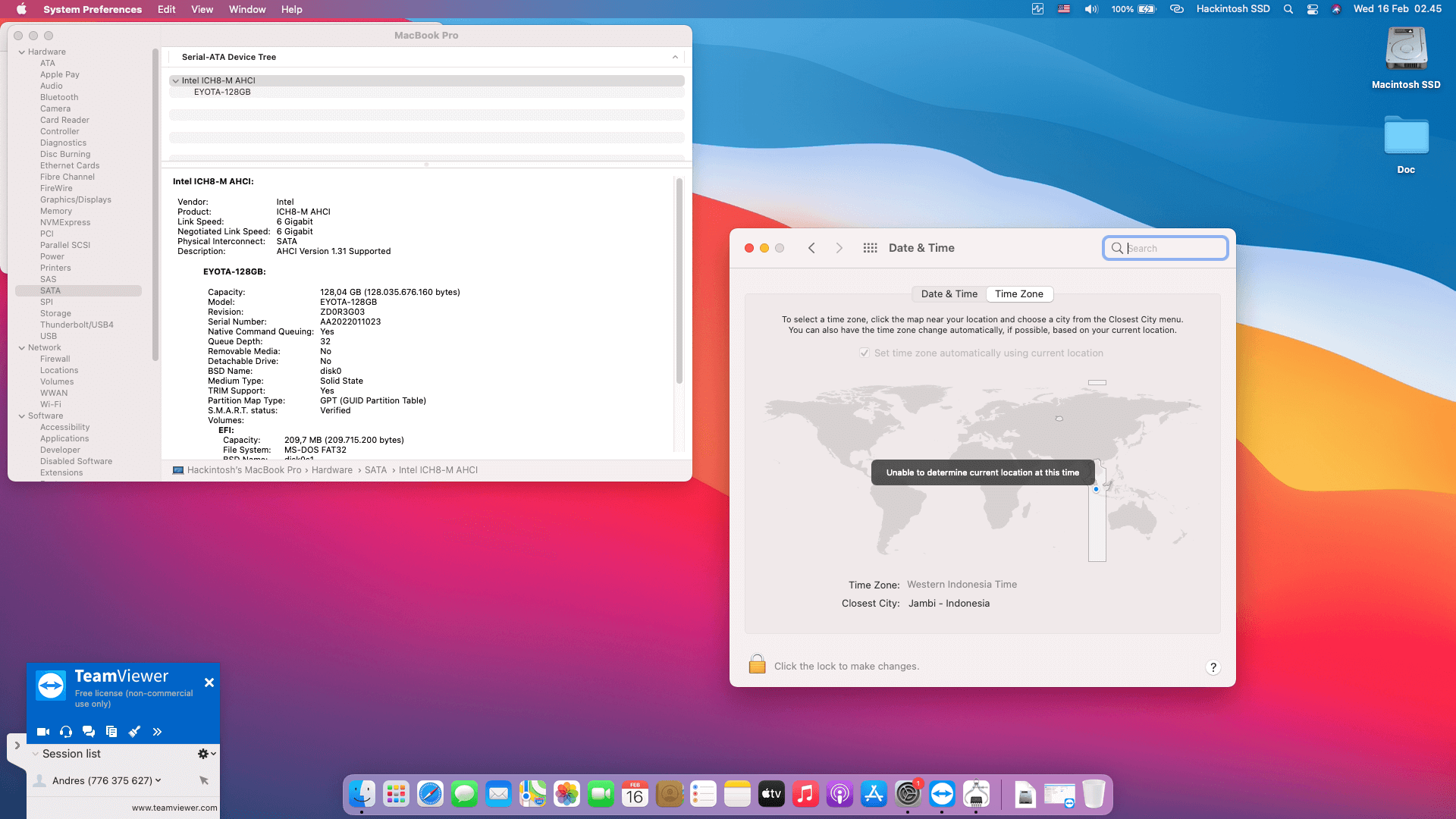Collapse the Software tree section

(22, 416)
